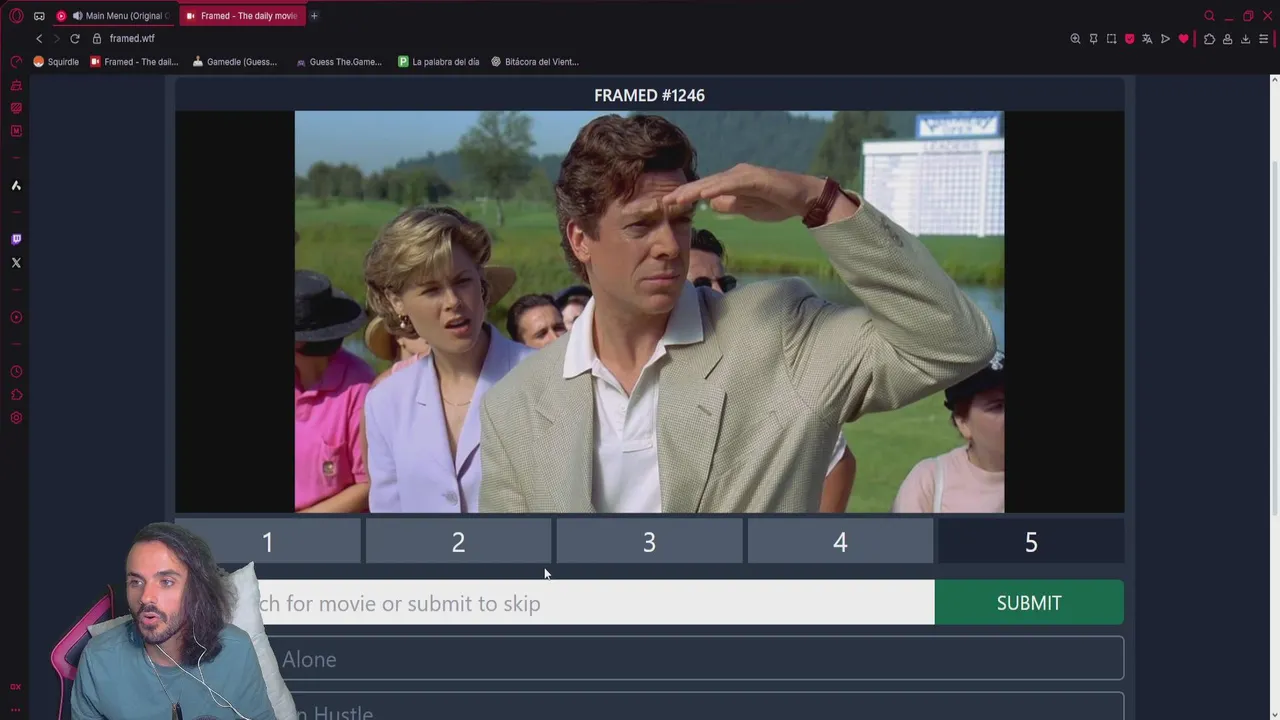Open the zoom magnifier toolbar icon
Viewport: 1280px width, 720px height.
coord(1075,39)
